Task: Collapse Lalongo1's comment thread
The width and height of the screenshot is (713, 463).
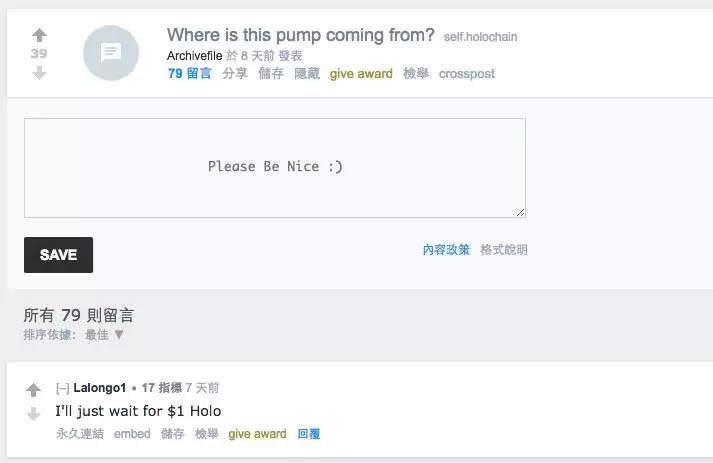Action: (62, 388)
